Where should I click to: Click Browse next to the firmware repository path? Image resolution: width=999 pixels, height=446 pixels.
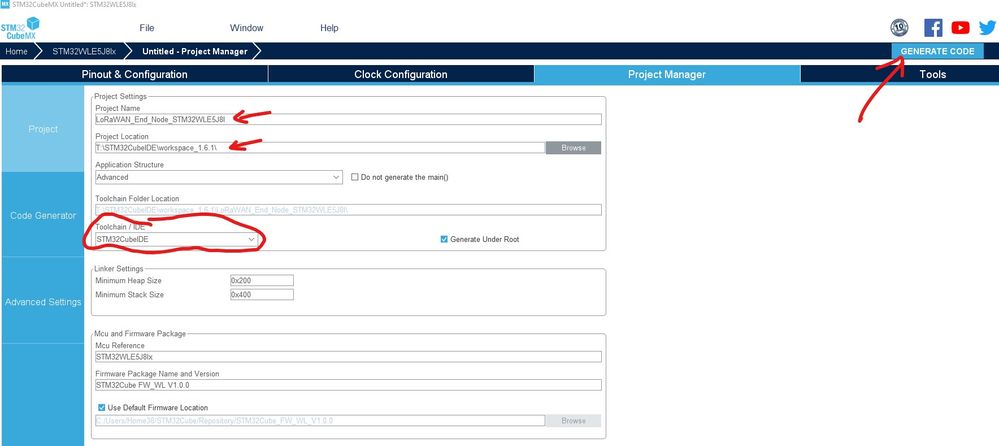[573, 421]
